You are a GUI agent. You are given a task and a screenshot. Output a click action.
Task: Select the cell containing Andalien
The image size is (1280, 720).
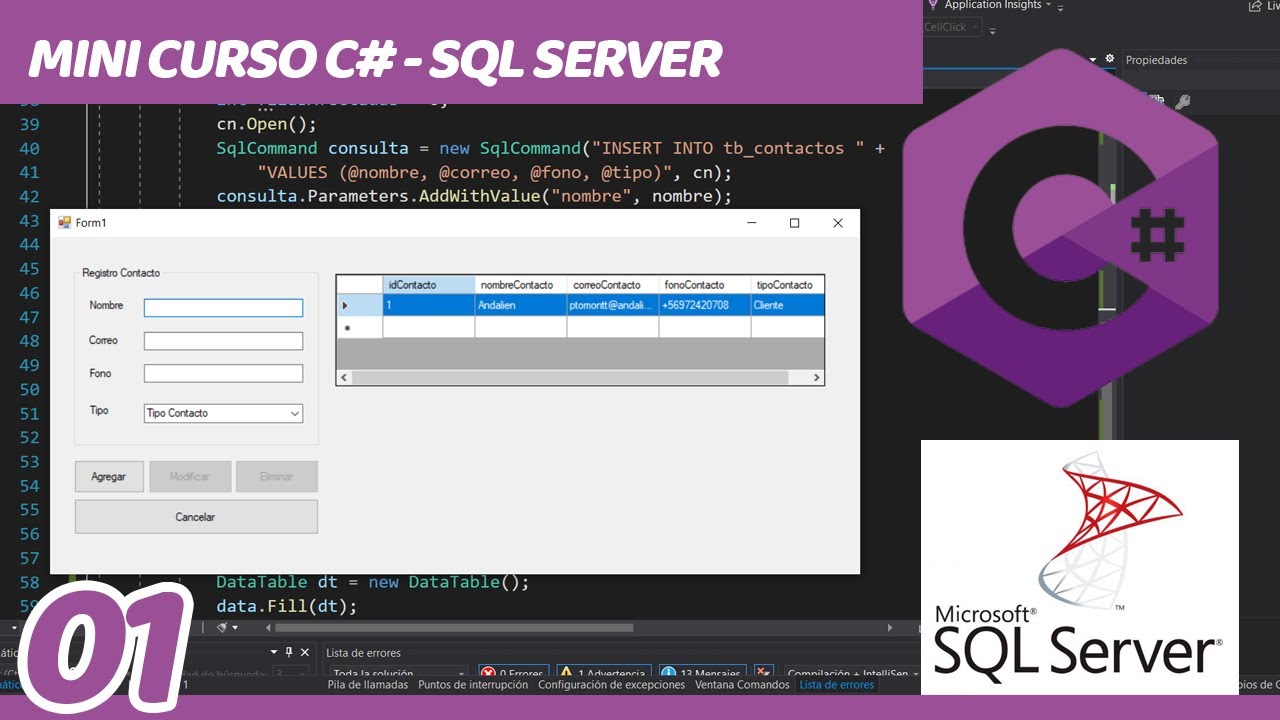coord(521,305)
